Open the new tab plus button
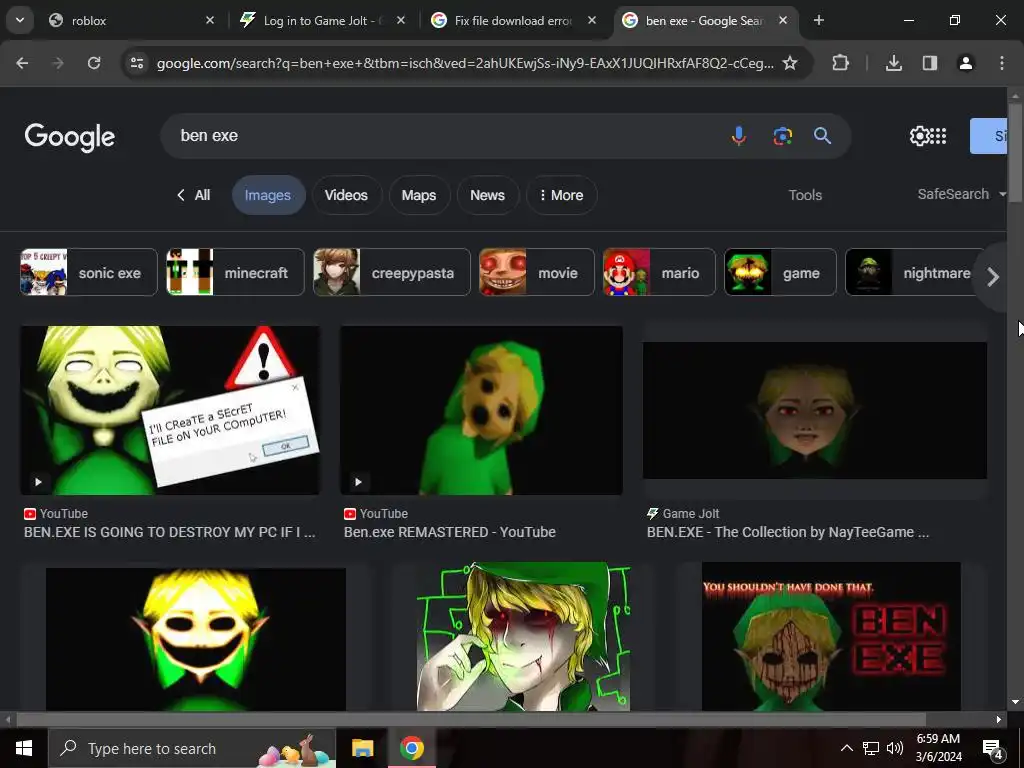1024x768 pixels. (x=818, y=20)
